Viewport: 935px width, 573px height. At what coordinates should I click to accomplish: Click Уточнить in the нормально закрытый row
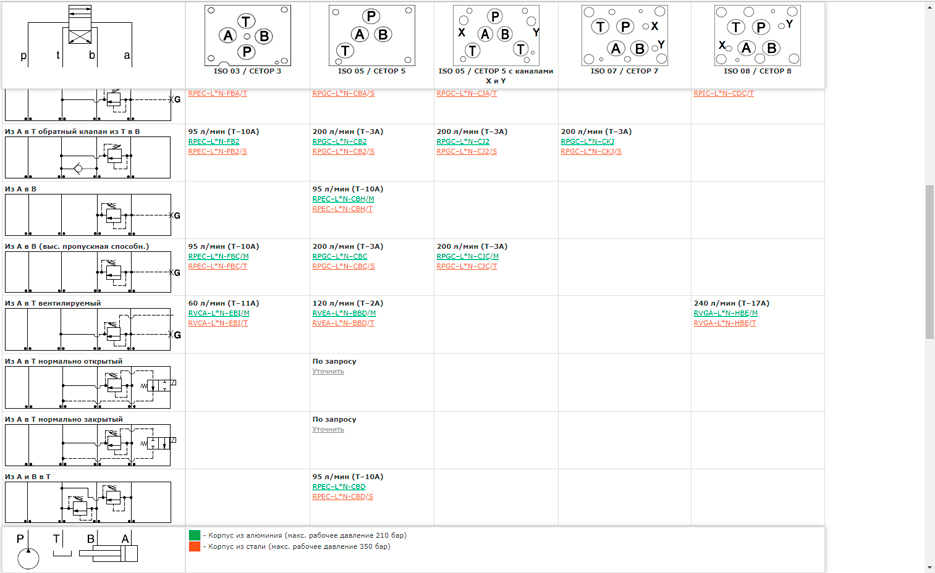click(x=328, y=429)
